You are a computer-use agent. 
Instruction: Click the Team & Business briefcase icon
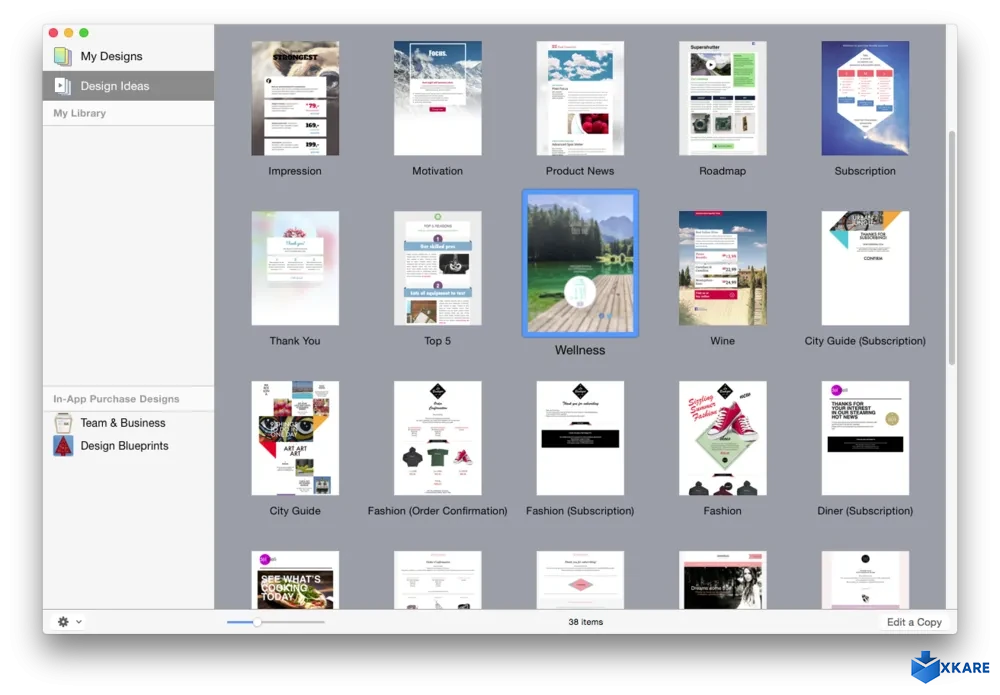point(62,422)
